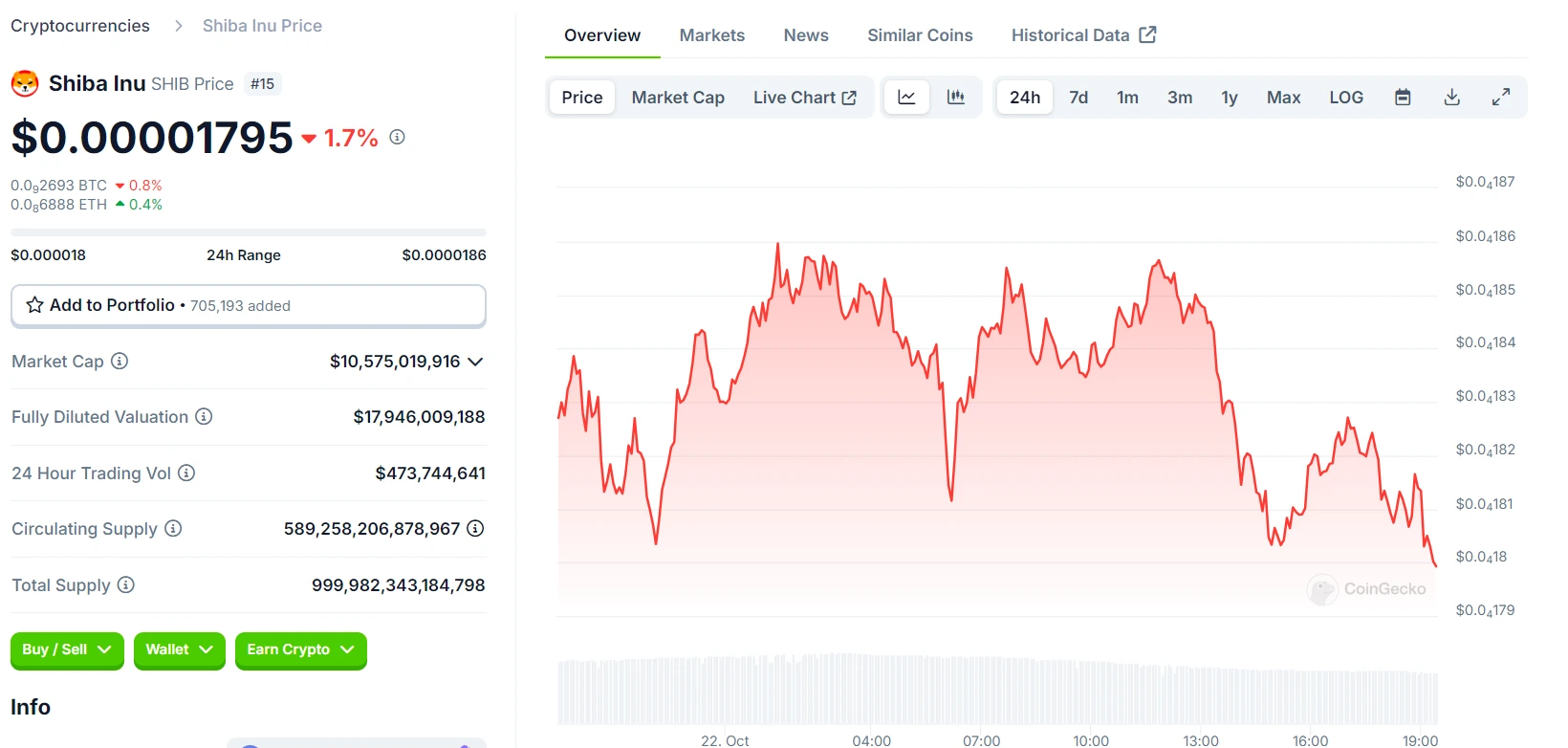The height and width of the screenshot is (748, 1568).
Task: Select the 3m time range
Action: click(1180, 98)
